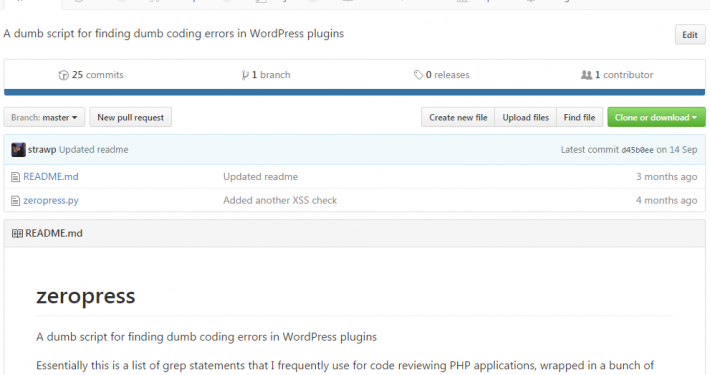
Task: View the 1 branch link
Action: 266,75
